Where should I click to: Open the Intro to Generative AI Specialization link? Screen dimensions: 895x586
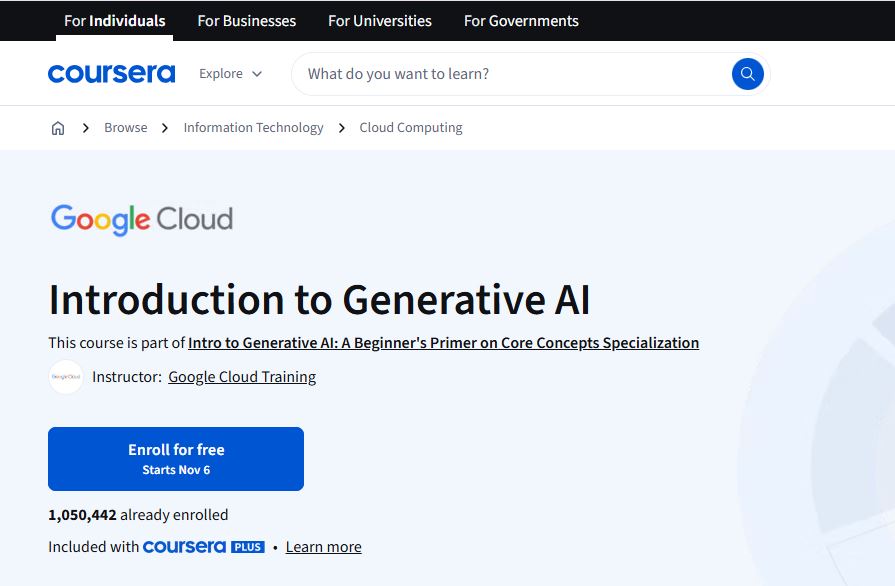point(443,342)
